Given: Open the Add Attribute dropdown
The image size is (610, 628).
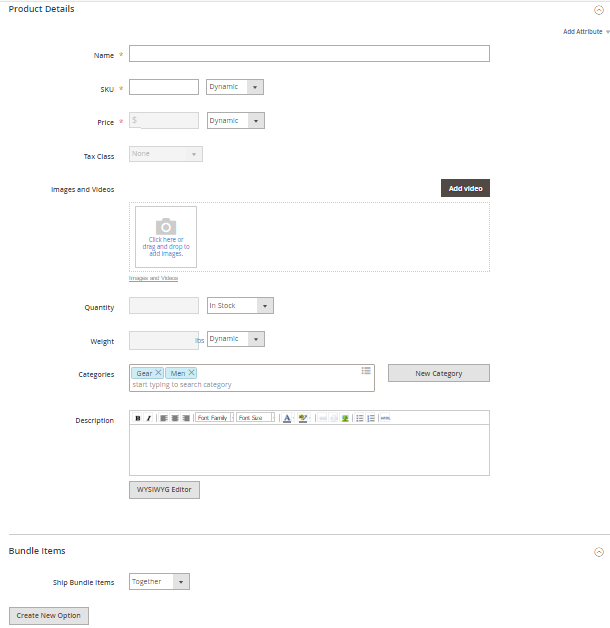Looking at the screenshot, I should click(586, 32).
